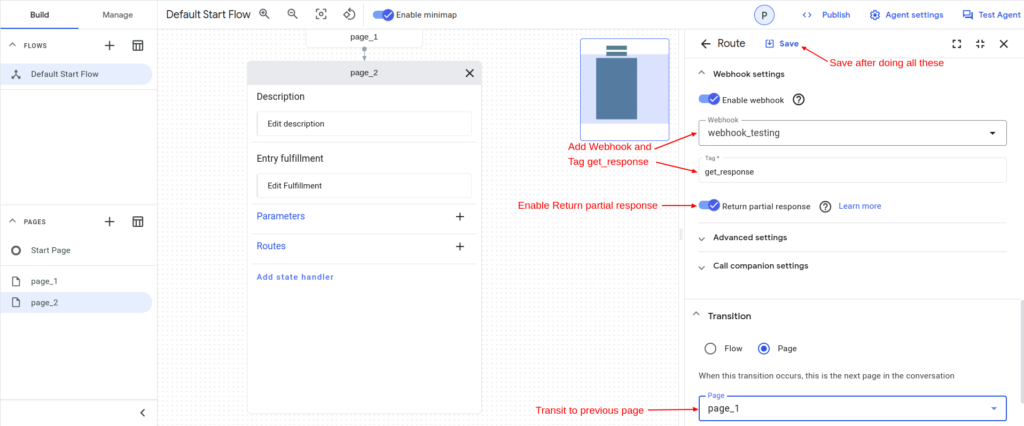Select the Flow radio button

tap(711, 349)
